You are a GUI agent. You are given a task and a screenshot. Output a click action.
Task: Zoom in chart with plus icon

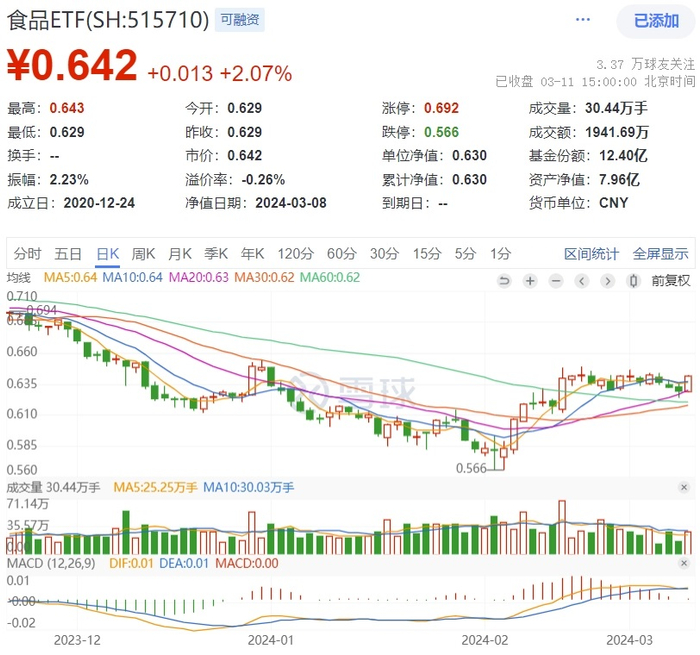click(530, 281)
